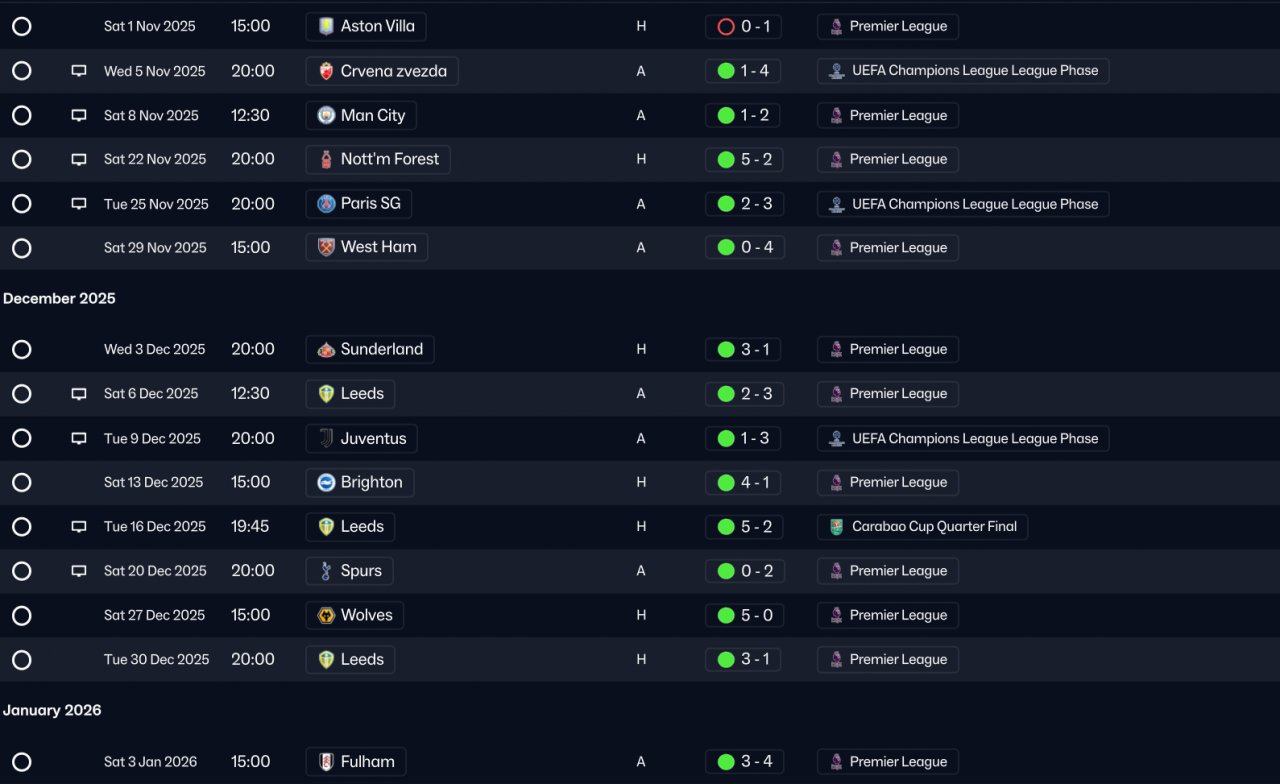This screenshot has width=1280, height=784.
Task: Click the Paris SG club badge
Action: tap(326, 204)
